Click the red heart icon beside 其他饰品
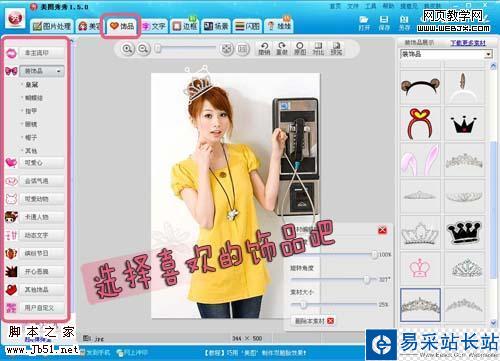The height and width of the screenshot is (361, 500). point(11,290)
